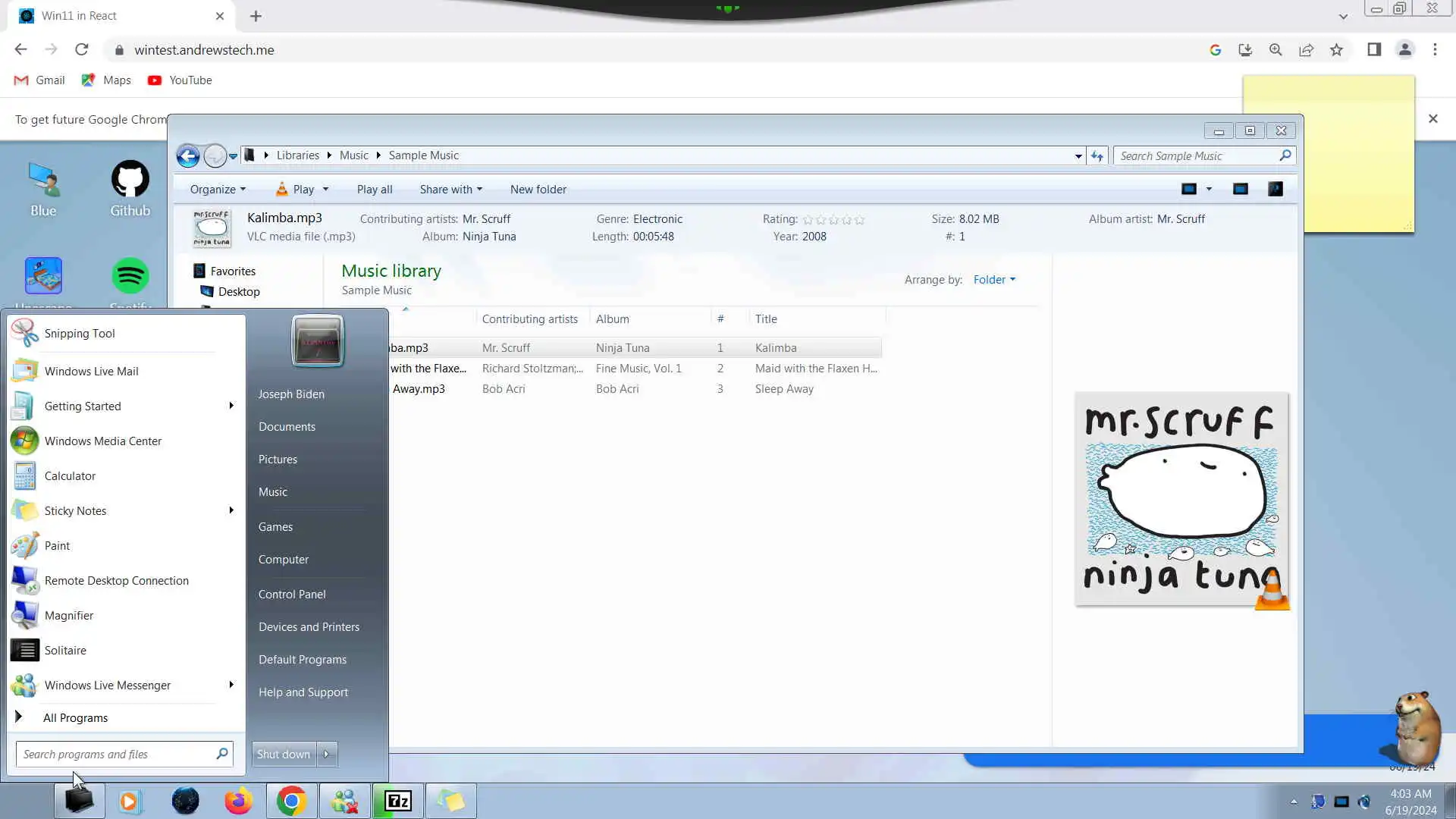Expand the Arrange by Folder dropdown
The width and height of the screenshot is (1456, 819).
coord(993,280)
